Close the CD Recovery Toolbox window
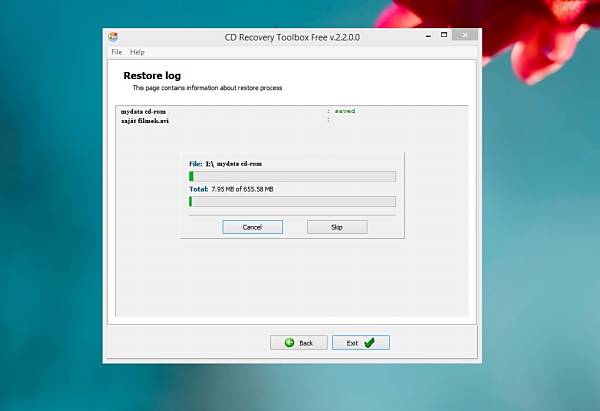The height and width of the screenshot is (411, 600). (x=465, y=35)
